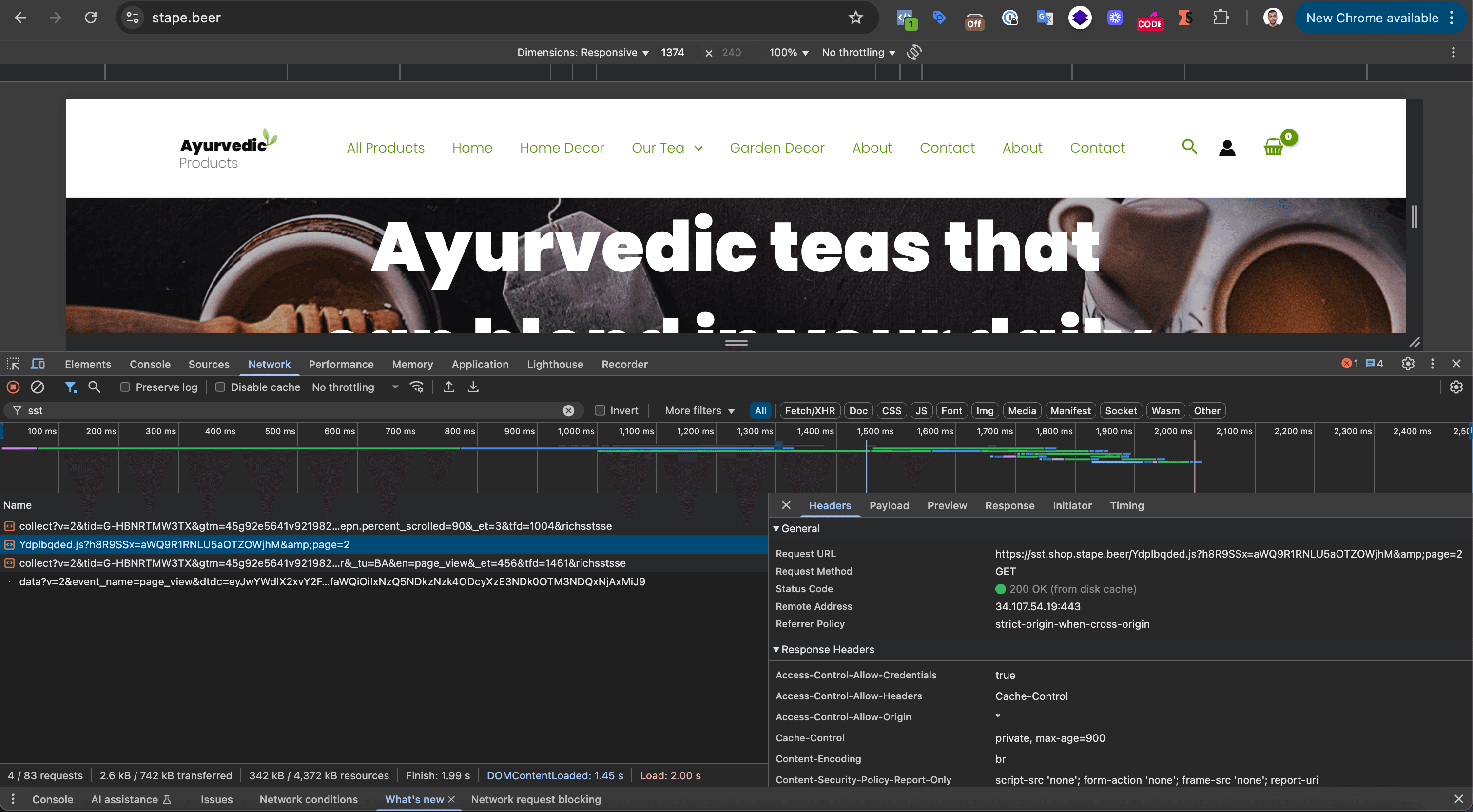Image resolution: width=1473 pixels, height=812 pixels.
Task: Import HAR file upload icon
Action: 449,387
